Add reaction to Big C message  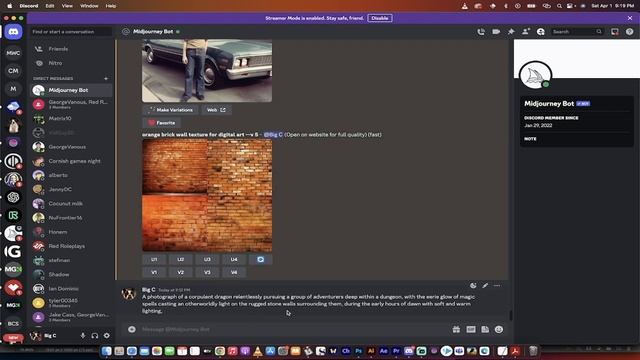[473, 286]
